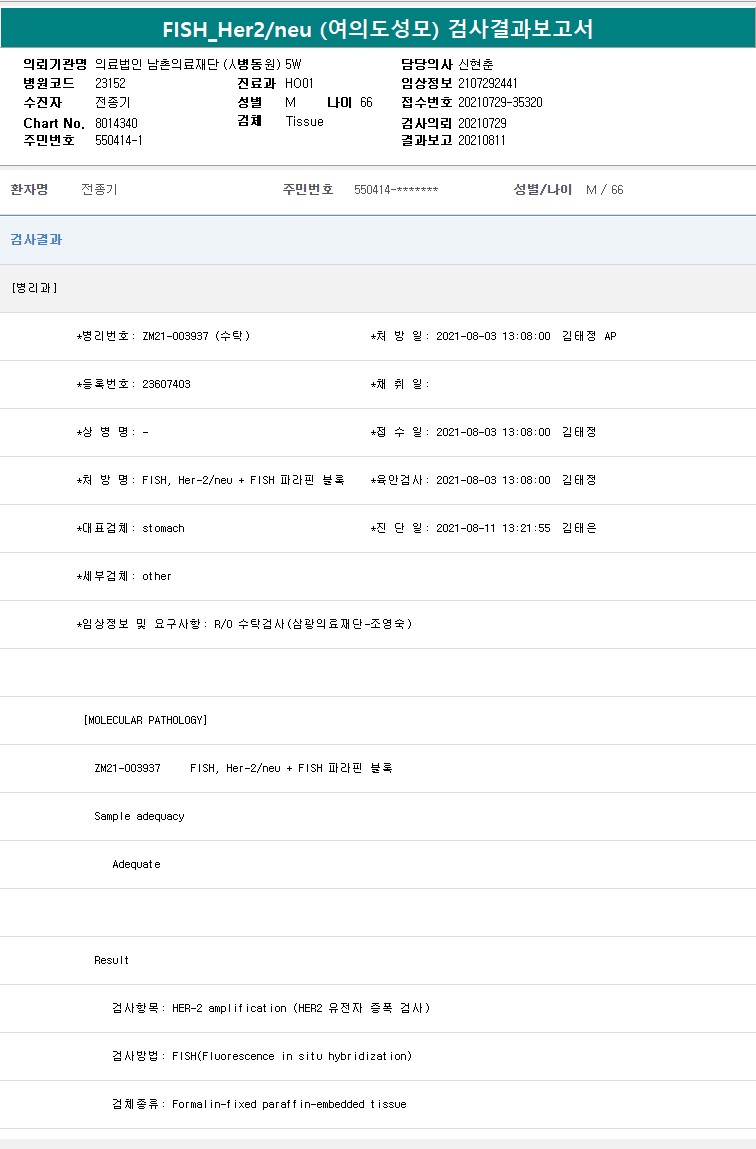
Task: Click the FISH_Her2/neu report title header
Action: coord(378,29)
